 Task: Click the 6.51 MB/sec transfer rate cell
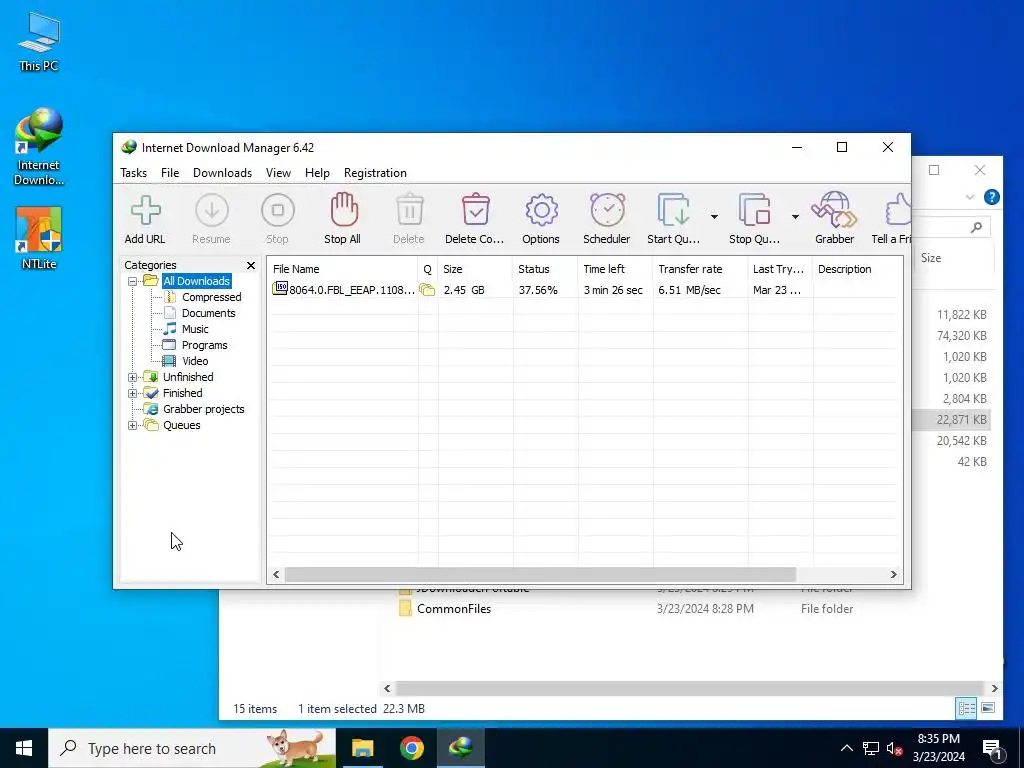[689, 290]
